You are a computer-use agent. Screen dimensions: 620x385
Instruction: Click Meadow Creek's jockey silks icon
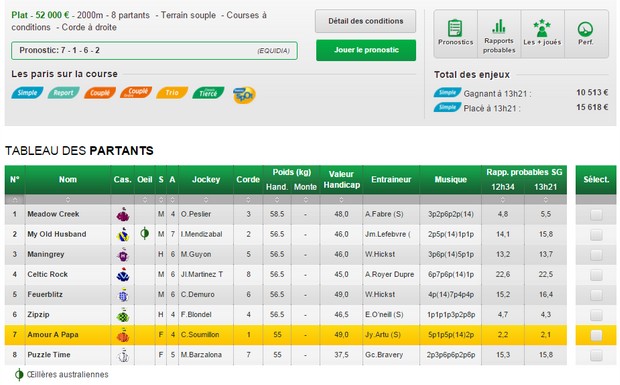[x=123, y=215]
